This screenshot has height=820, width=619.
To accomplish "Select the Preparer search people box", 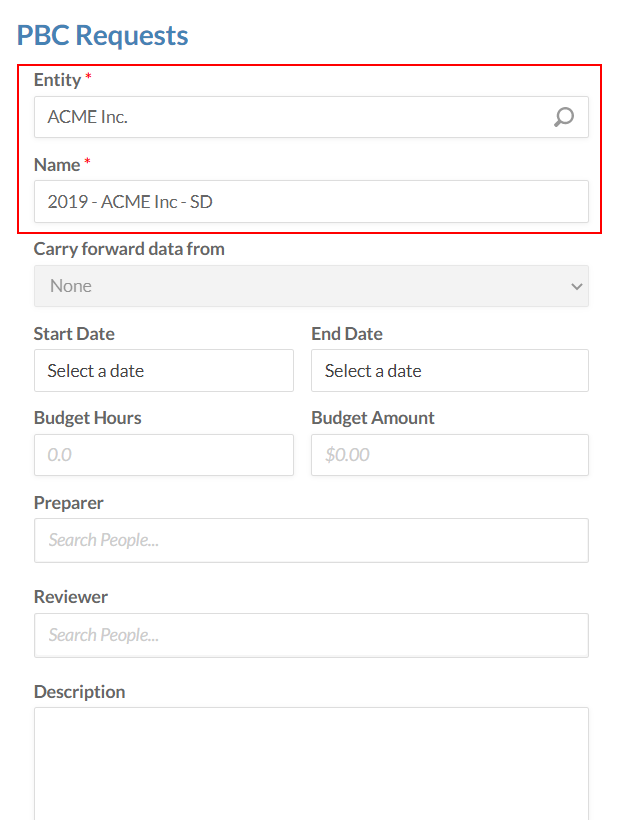I will tap(311, 540).
